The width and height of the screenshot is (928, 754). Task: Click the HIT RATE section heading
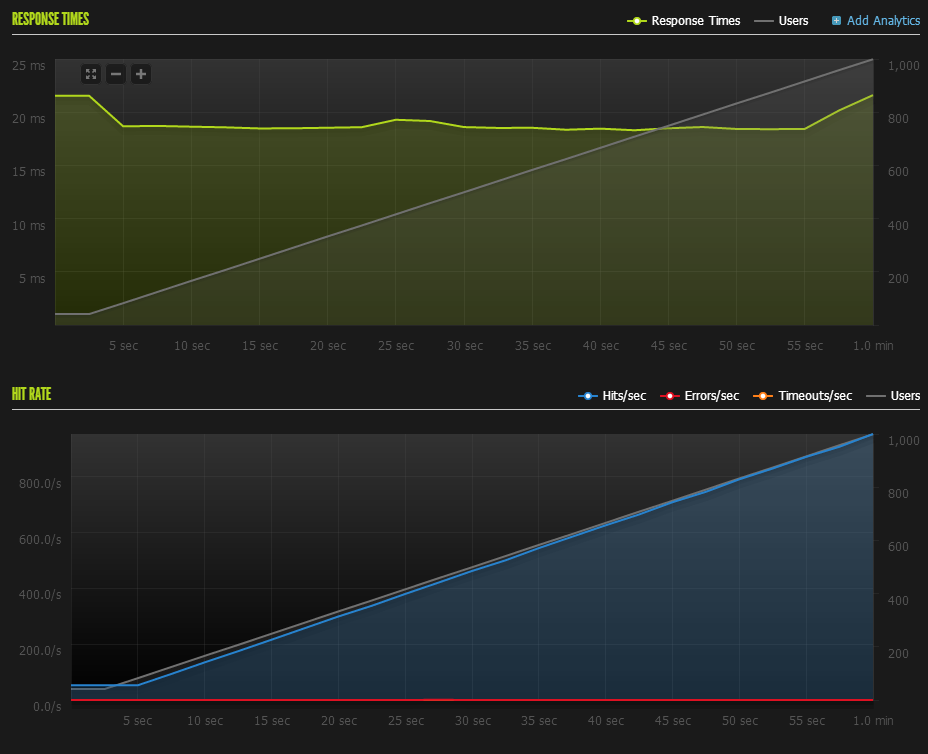(x=31, y=394)
